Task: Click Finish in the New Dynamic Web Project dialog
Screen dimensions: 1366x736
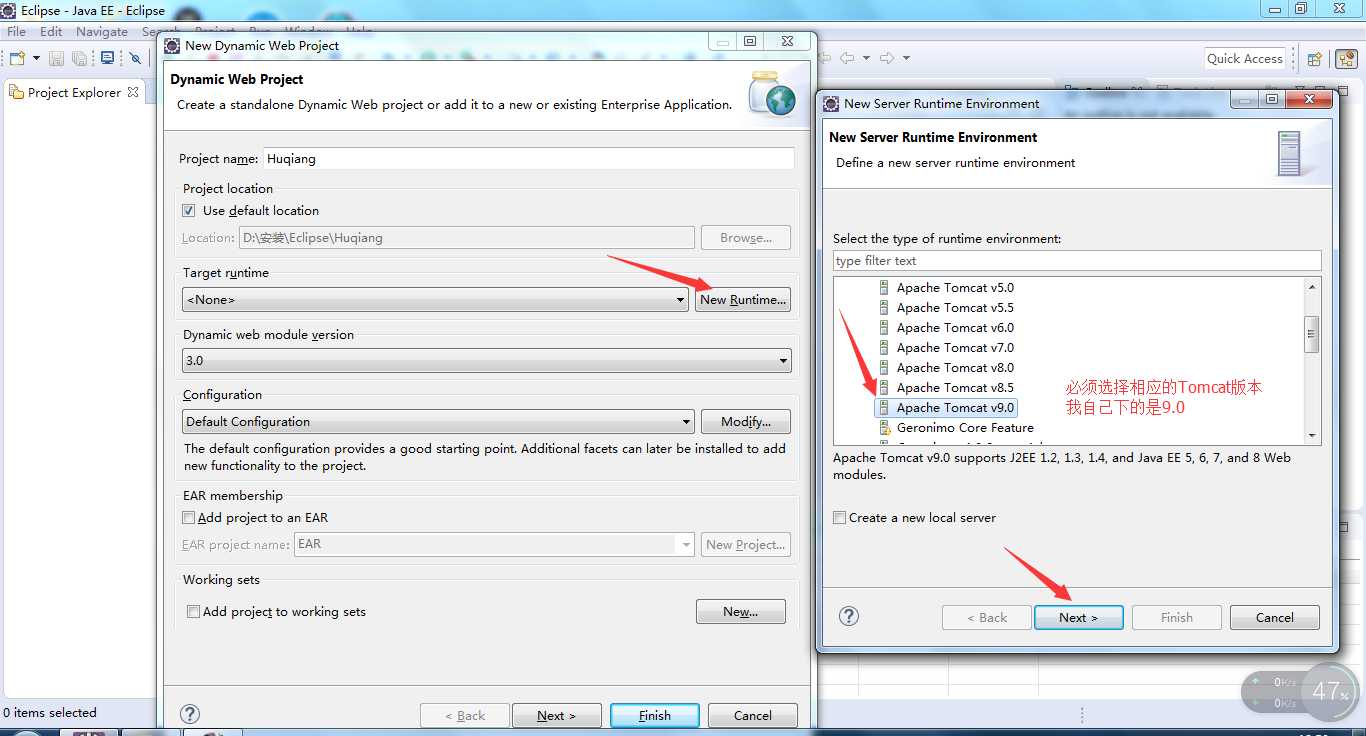Action: coord(655,715)
